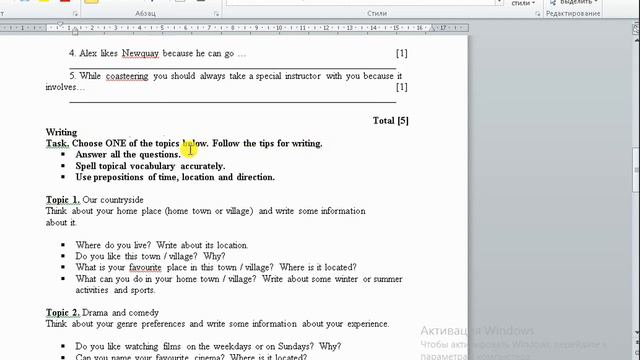Click the misspelled word "Newquay"
Viewport: 640px width, 360px height.
140,53
